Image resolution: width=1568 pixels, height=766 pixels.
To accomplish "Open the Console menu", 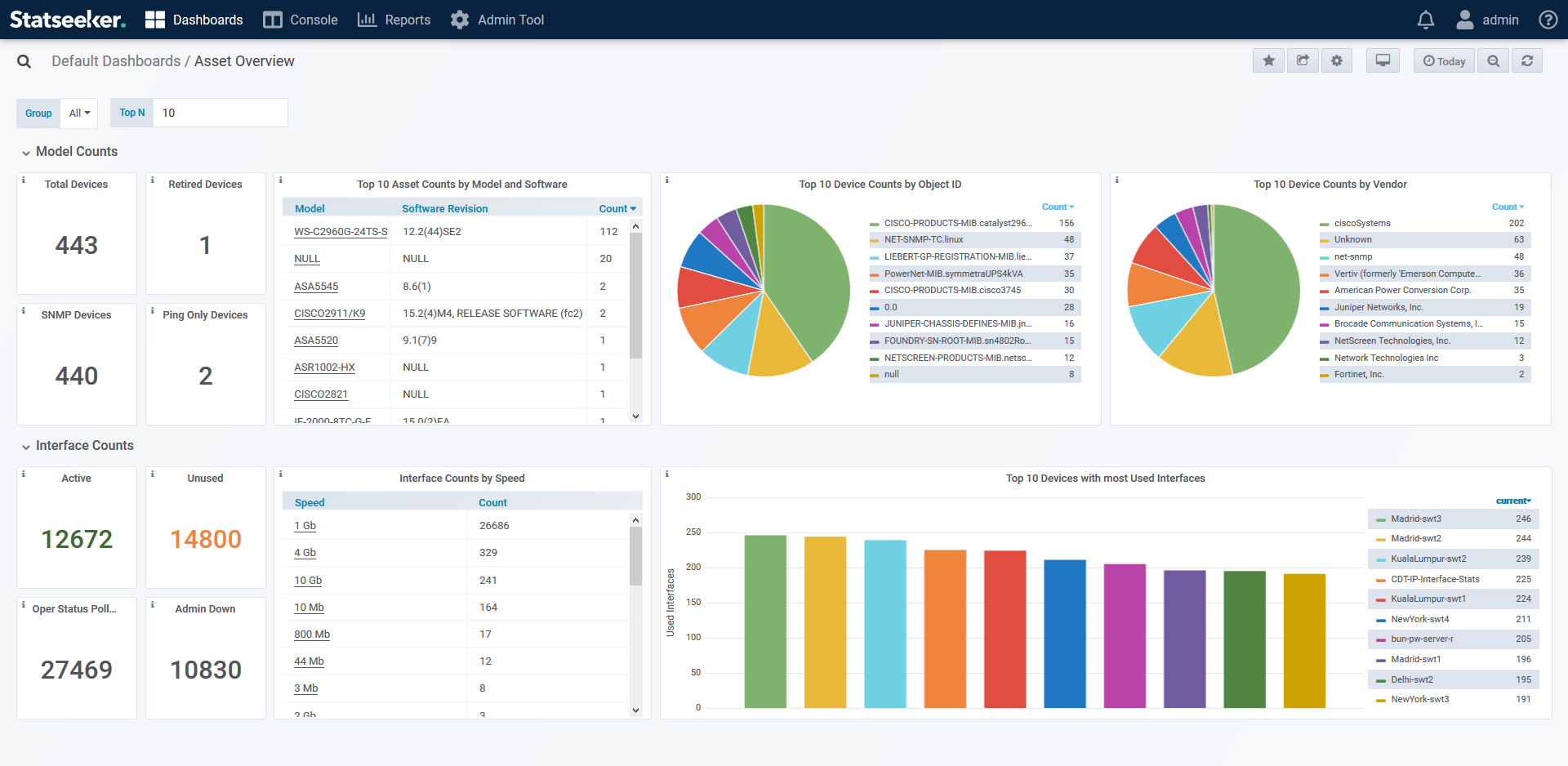I will [x=301, y=20].
